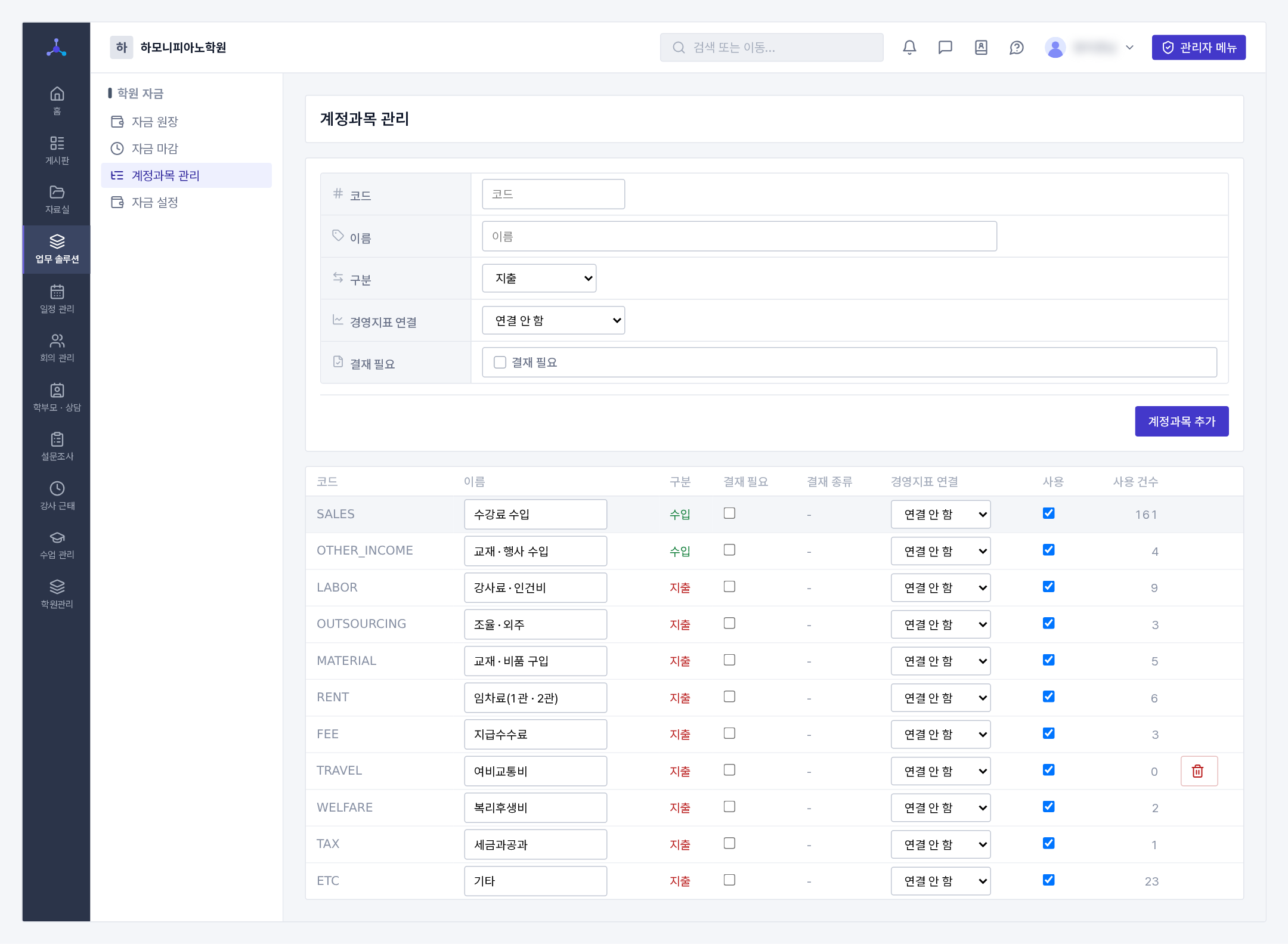Open 자금 원장 menu item
The height and width of the screenshot is (944, 1288).
[x=186, y=122]
